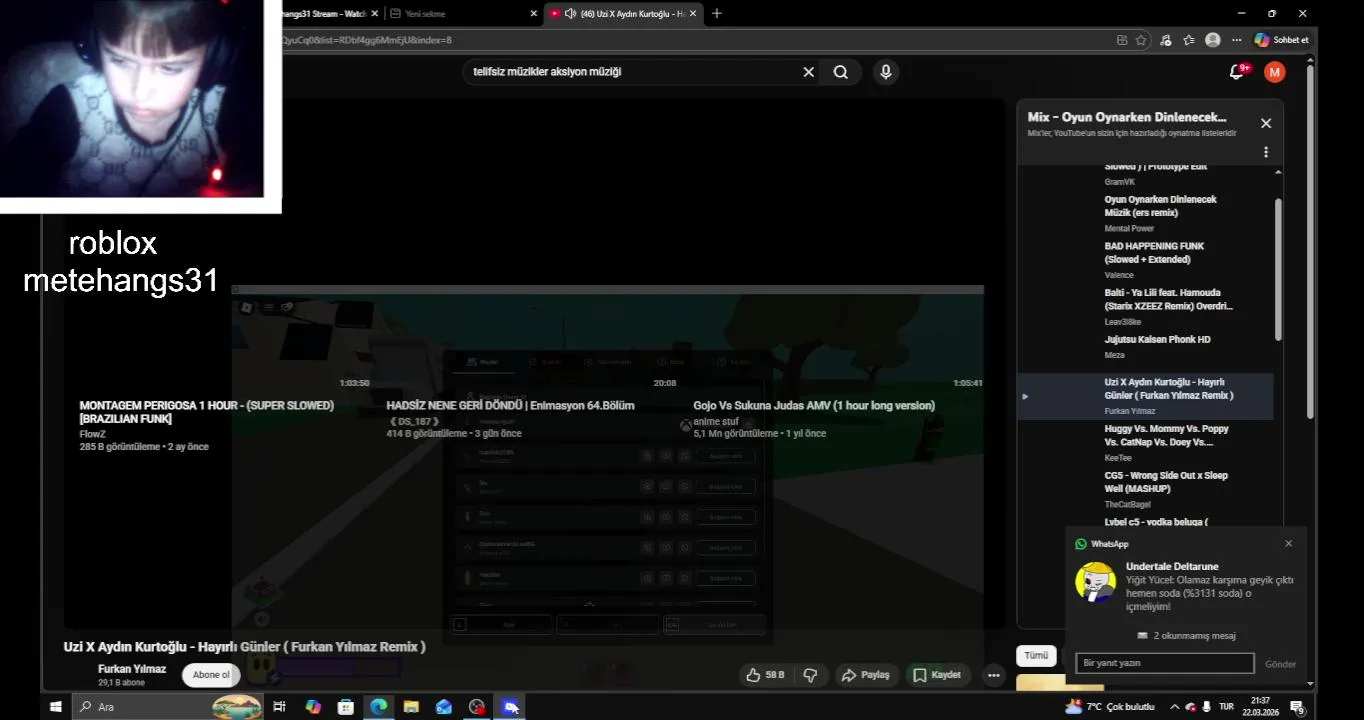Image resolution: width=1364 pixels, height=720 pixels.
Task: Open the Windows Start menu
Action: coord(56,707)
